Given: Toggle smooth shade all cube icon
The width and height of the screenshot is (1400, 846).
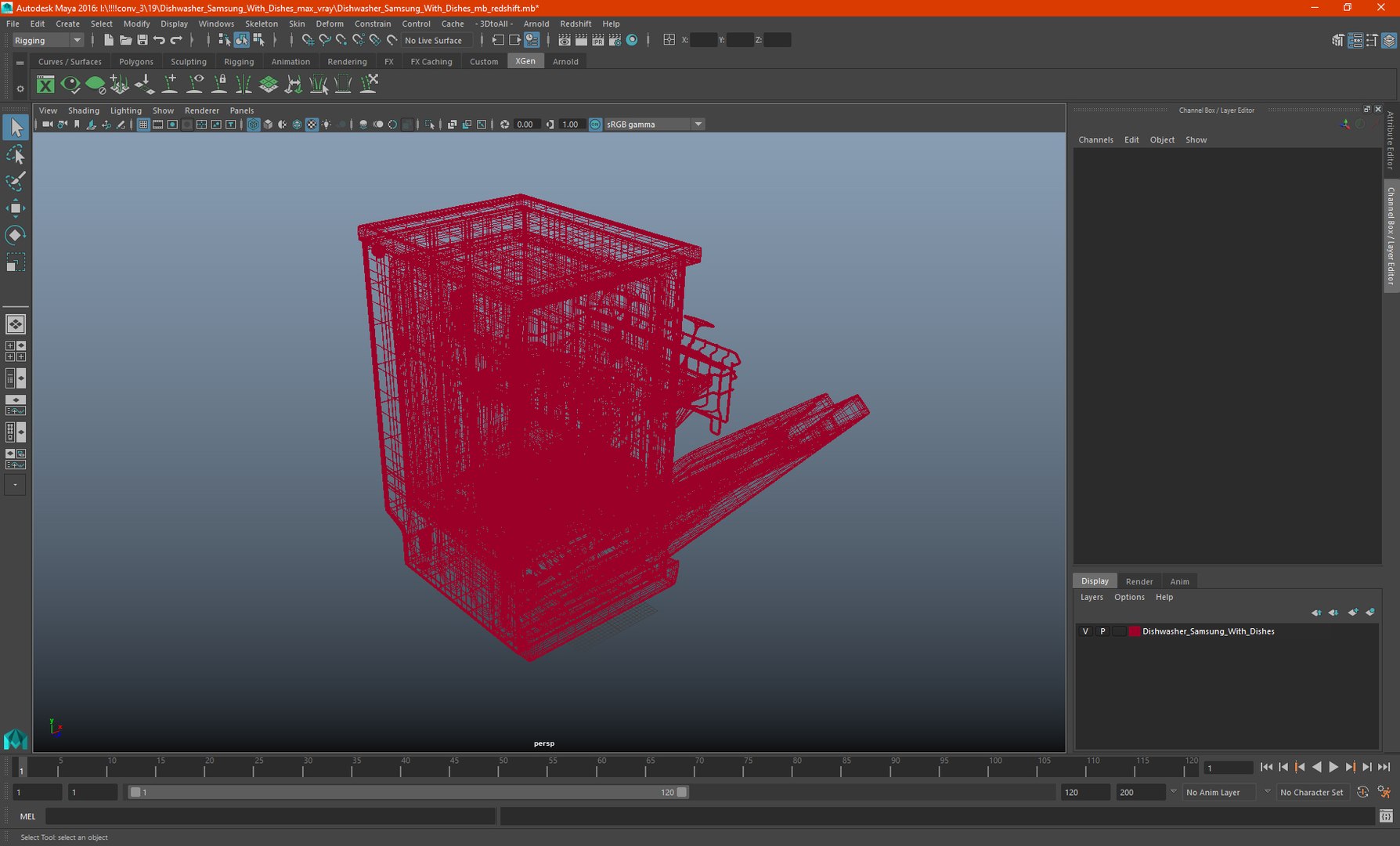Looking at the screenshot, I should (x=268, y=125).
